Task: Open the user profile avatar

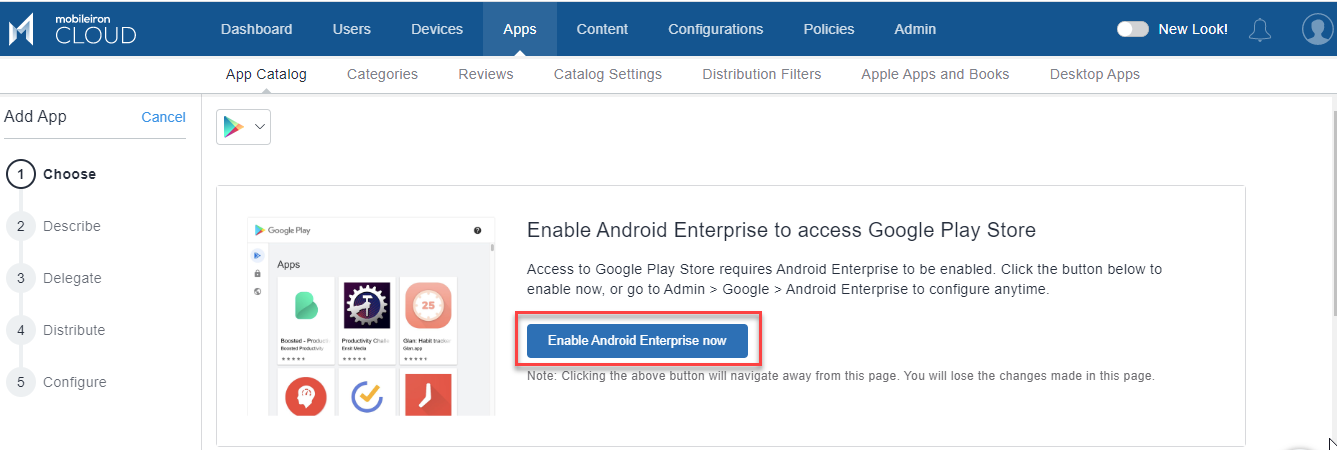Action: (x=1317, y=29)
